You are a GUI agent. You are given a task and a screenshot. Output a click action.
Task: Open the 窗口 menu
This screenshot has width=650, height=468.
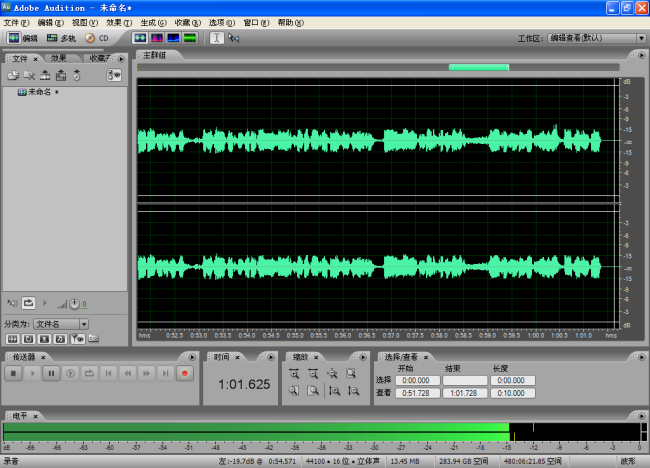tap(256, 23)
